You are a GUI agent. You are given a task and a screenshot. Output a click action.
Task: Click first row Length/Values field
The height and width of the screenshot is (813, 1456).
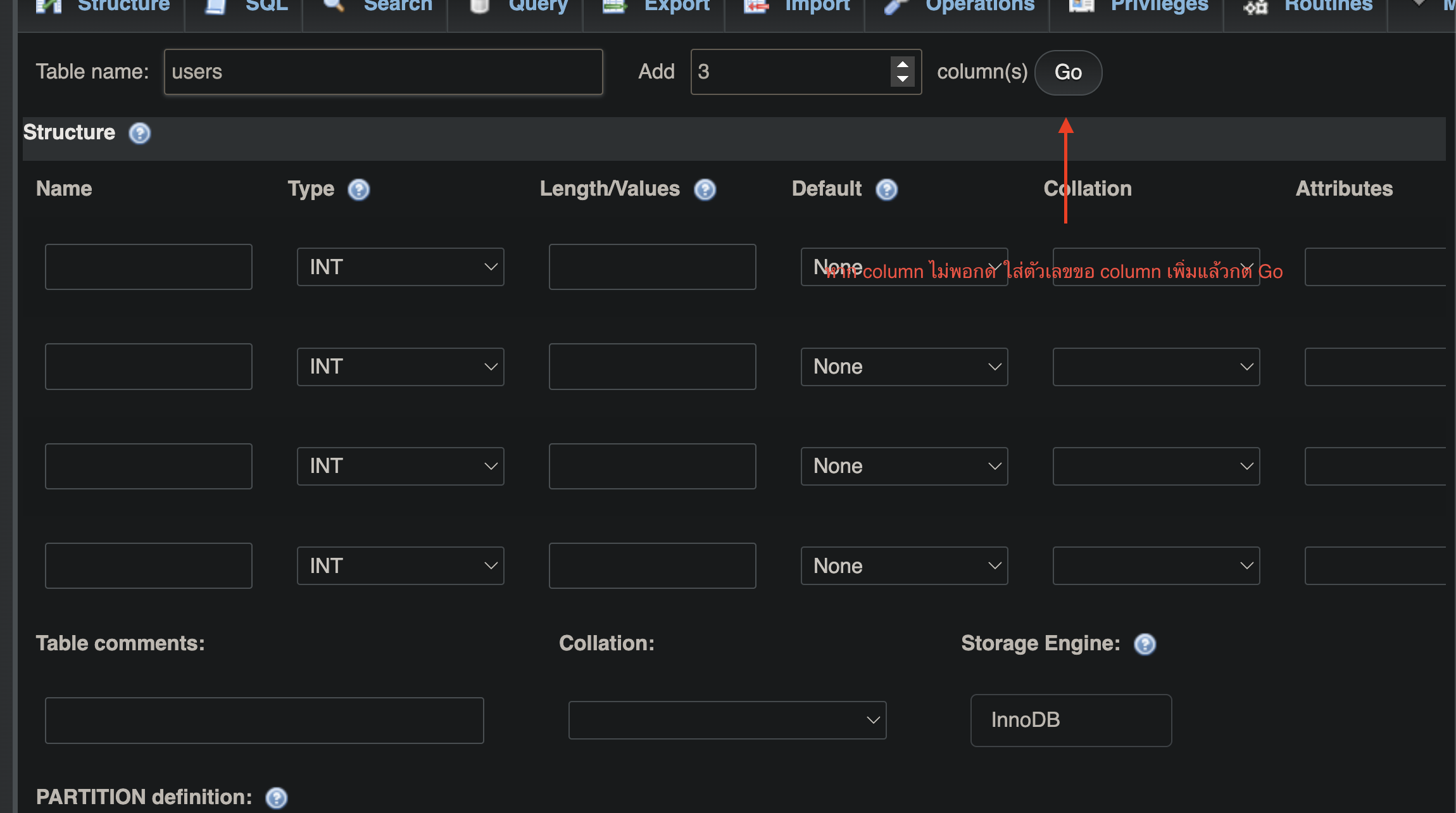point(653,267)
